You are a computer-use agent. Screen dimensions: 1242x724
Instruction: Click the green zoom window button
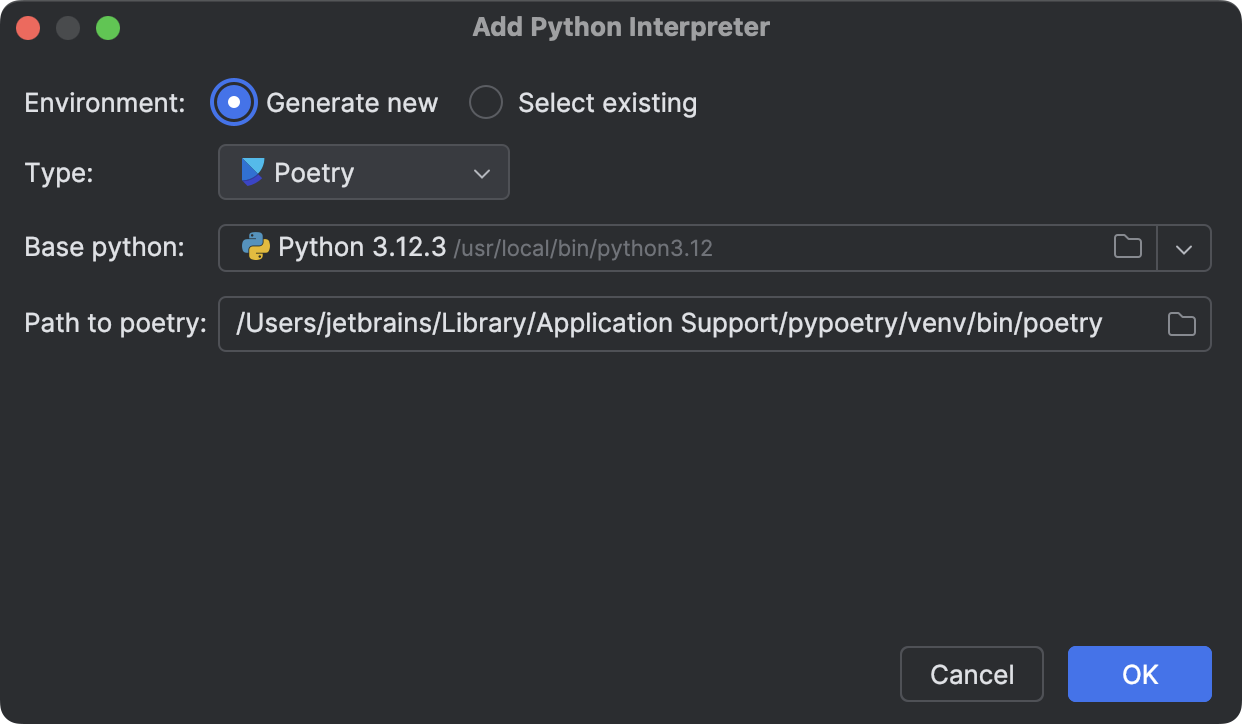[108, 28]
